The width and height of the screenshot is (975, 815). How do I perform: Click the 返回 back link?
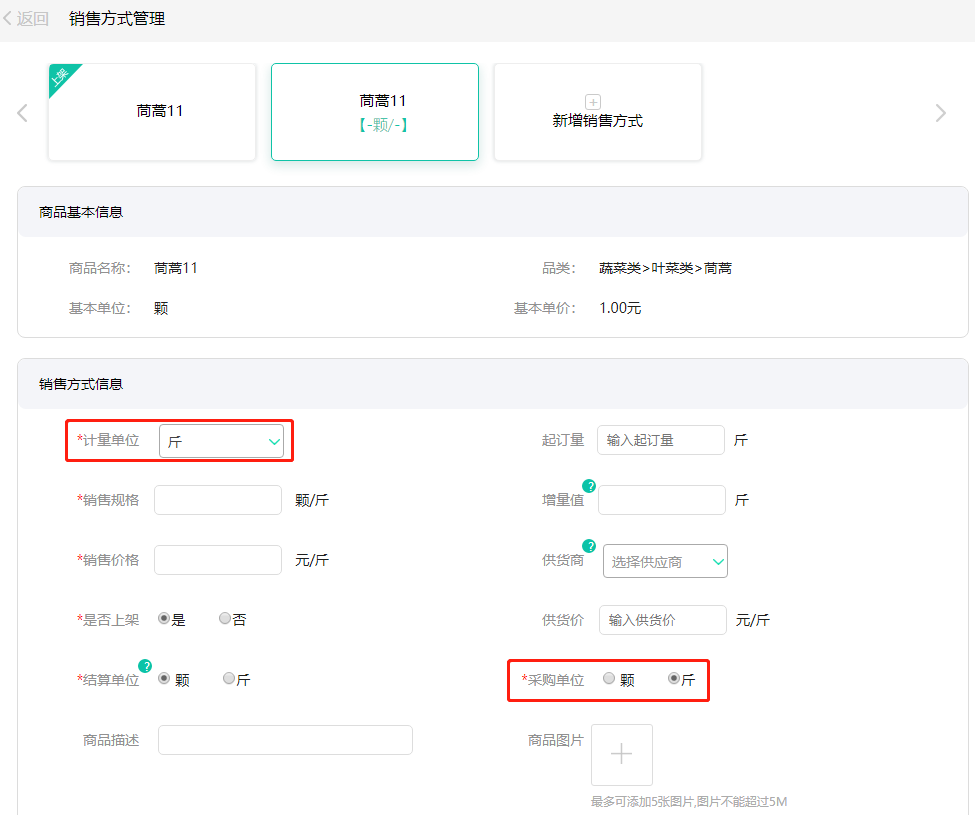pos(25,17)
